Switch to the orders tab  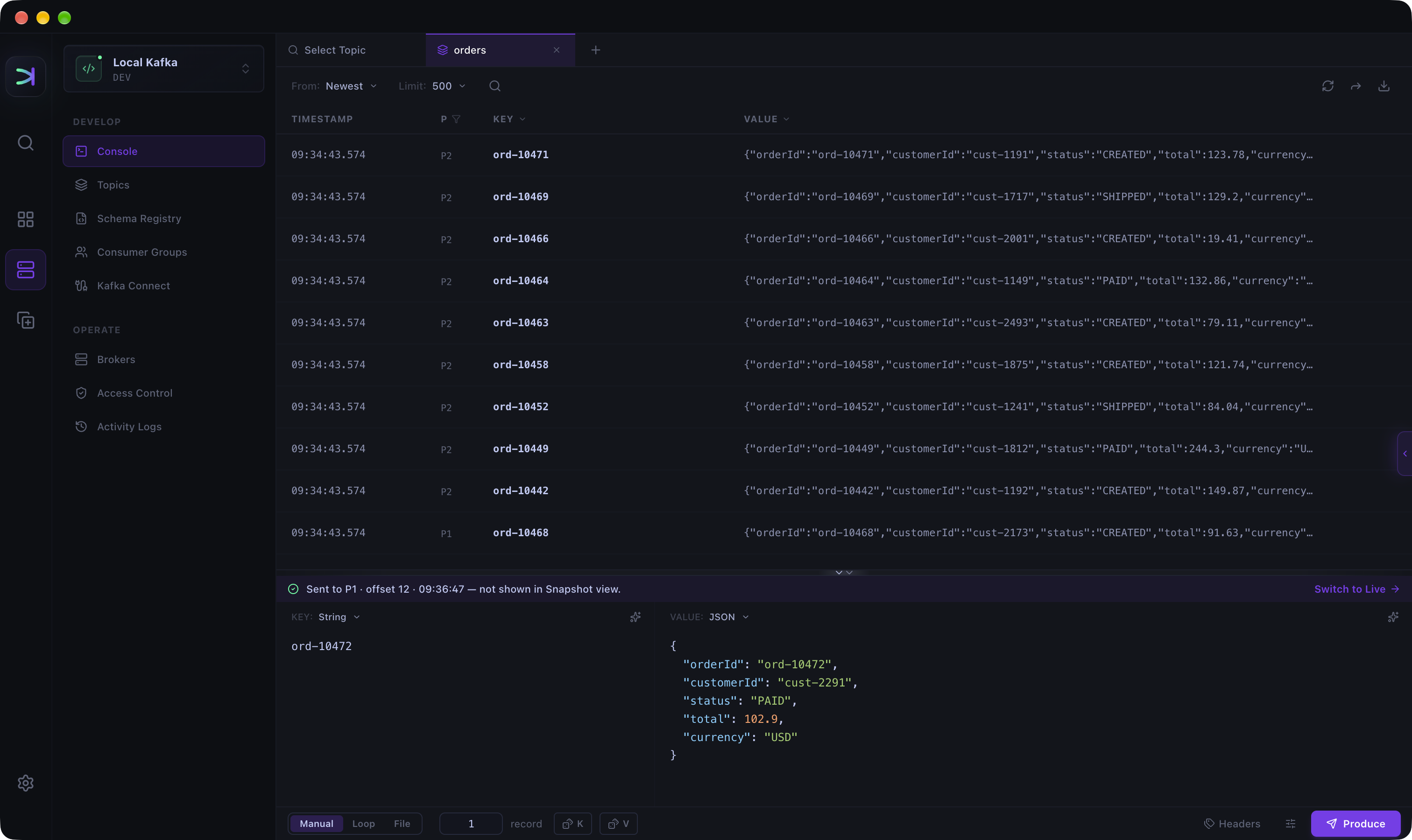tap(500, 50)
